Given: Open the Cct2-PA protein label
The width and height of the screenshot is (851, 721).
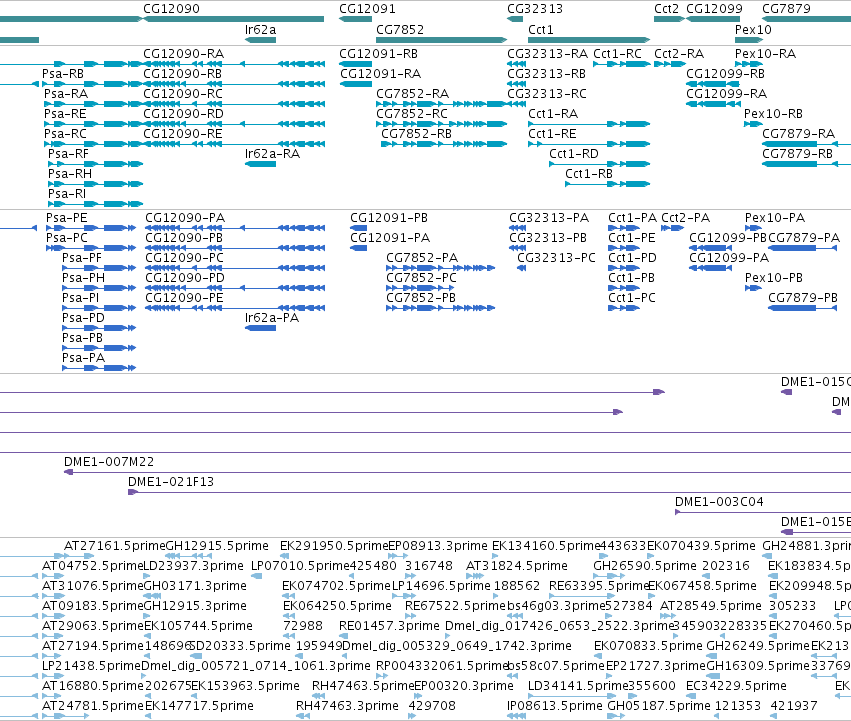Looking at the screenshot, I should coord(685,218).
